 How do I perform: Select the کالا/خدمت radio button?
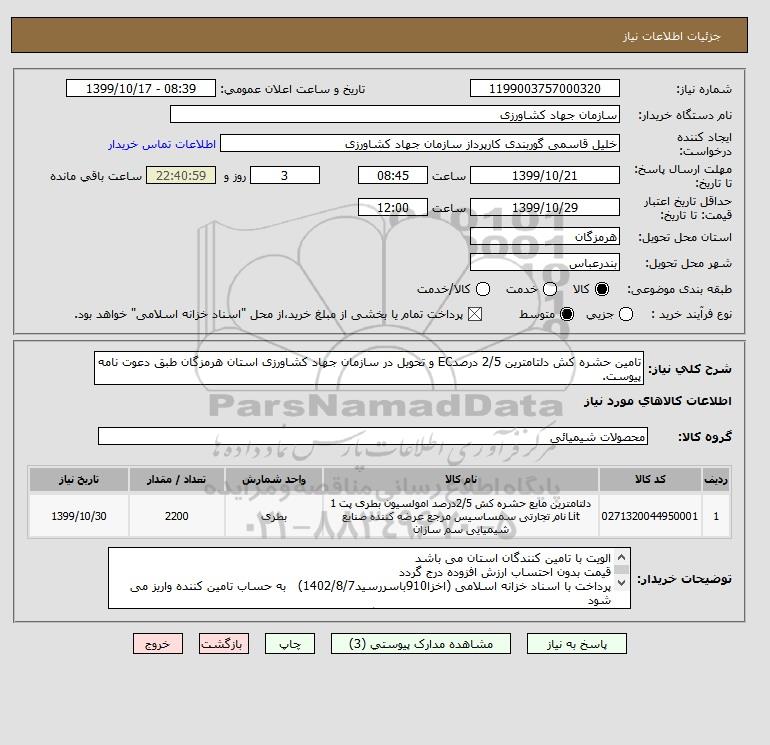click(x=483, y=289)
